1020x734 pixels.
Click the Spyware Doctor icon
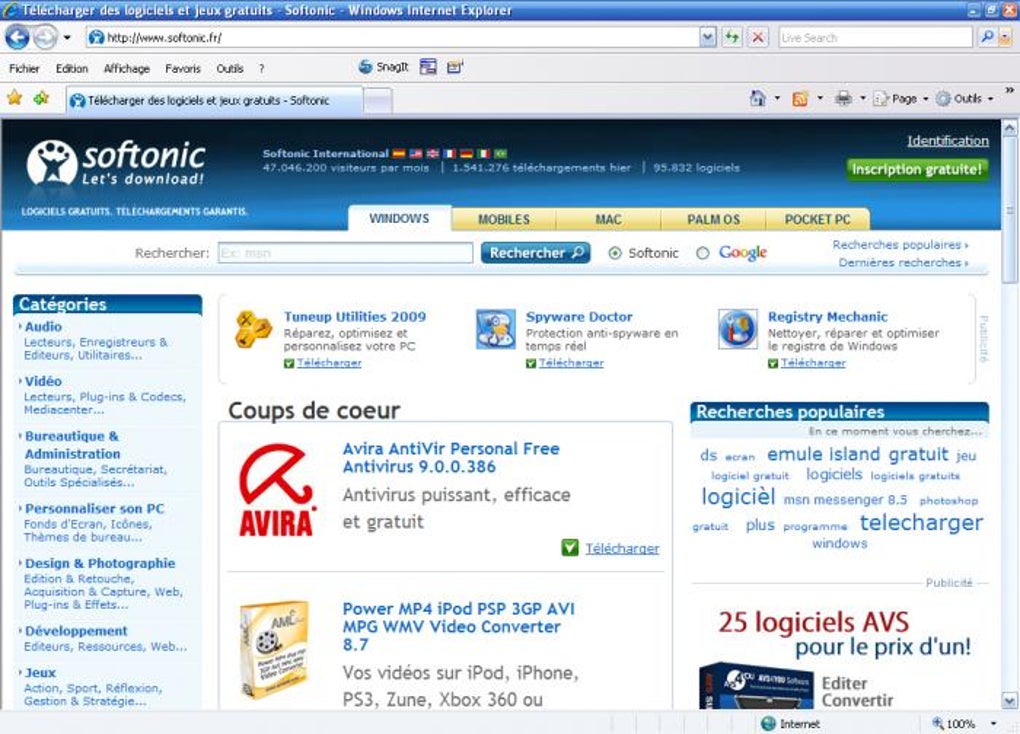[x=496, y=329]
